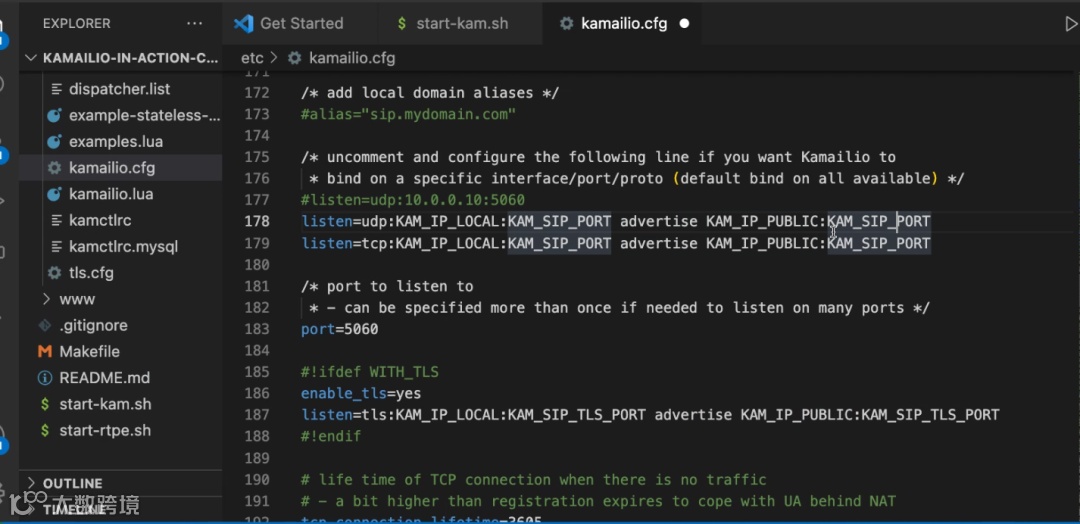Viewport: 1080px width, 524px height.
Task: Open example-stateless file in explorer
Action: click(145, 115)
